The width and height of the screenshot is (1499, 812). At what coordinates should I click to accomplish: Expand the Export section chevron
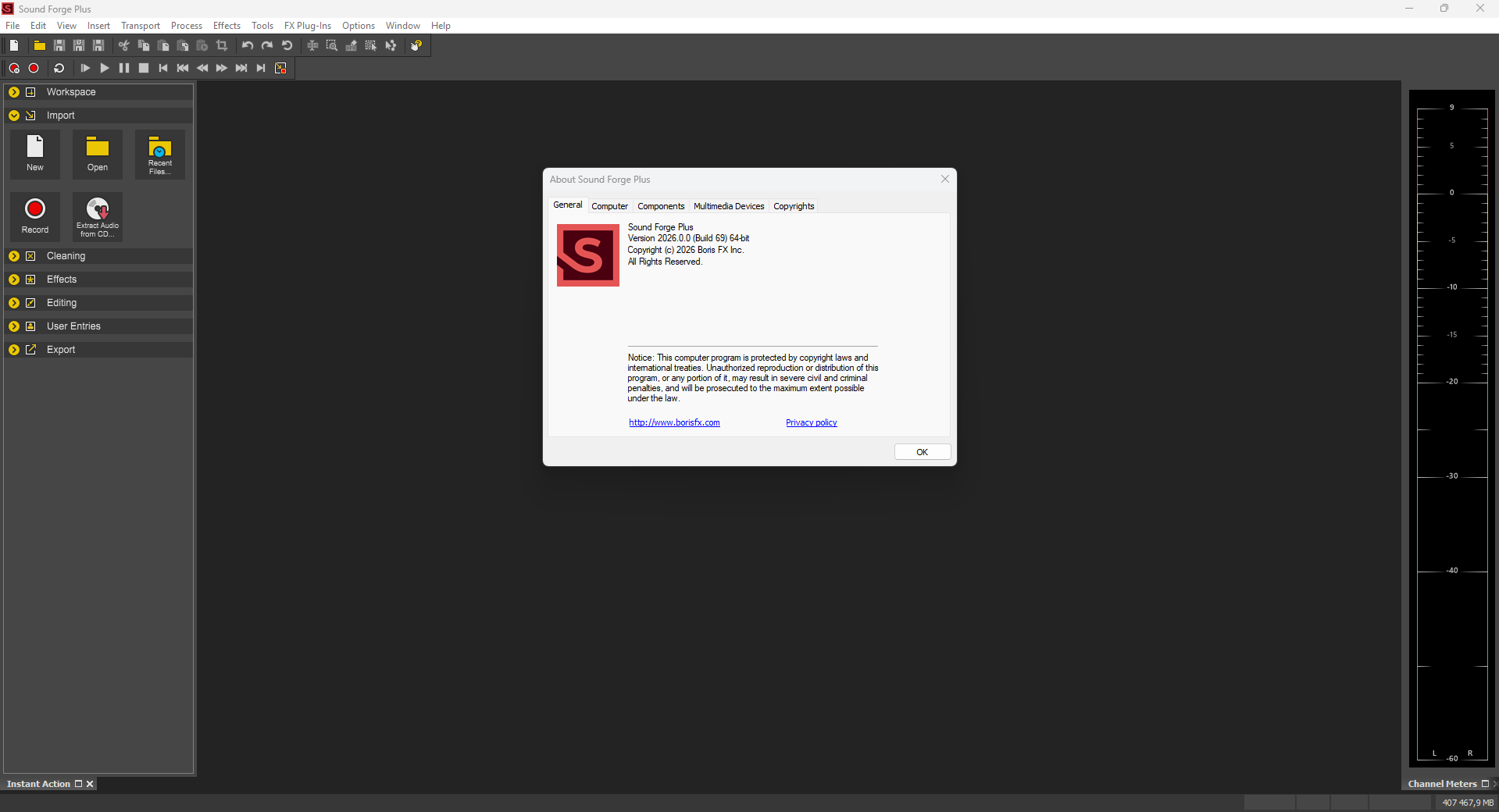coord(14,350)
